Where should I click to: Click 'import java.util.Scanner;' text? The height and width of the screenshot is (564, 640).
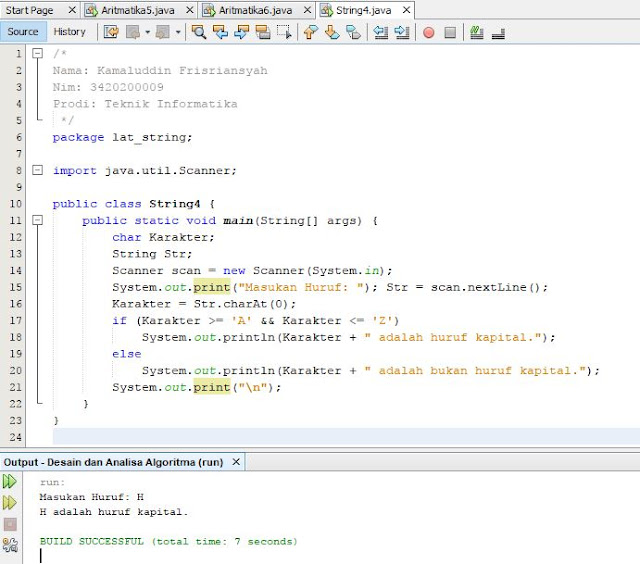click(144, 171)
